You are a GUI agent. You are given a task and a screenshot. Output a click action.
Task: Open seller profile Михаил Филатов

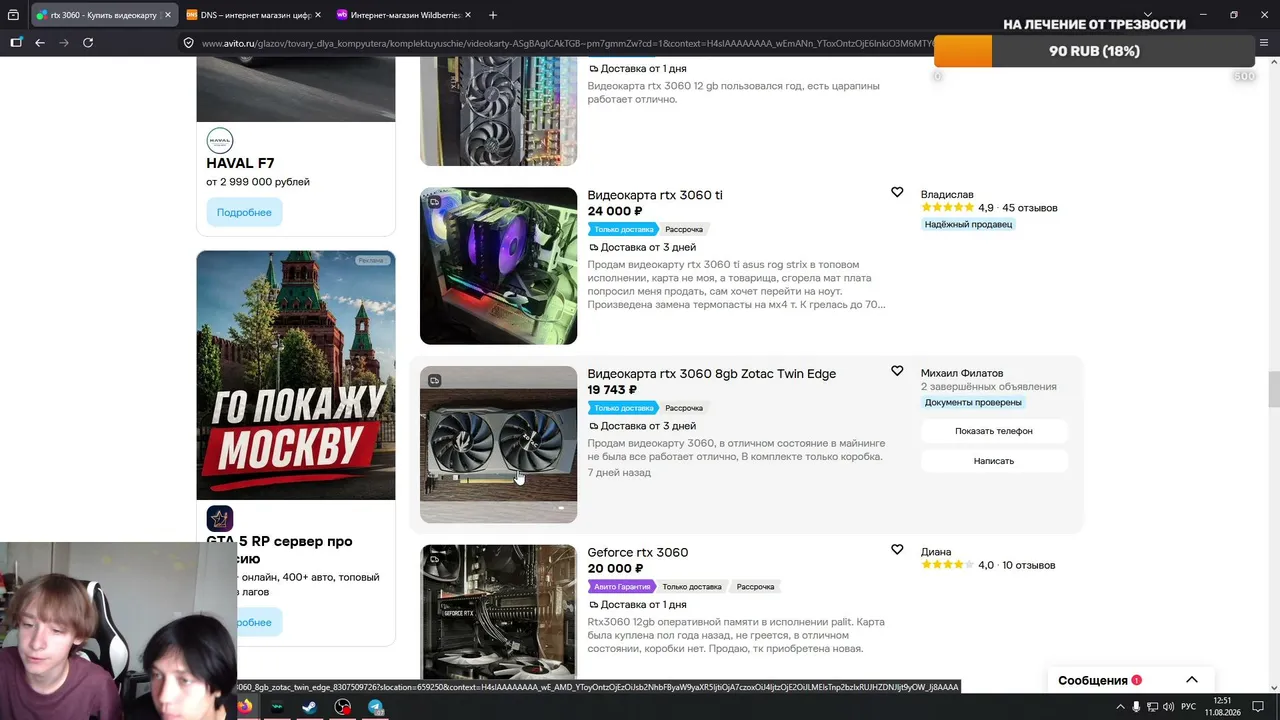pyautogui.click(x=962, y=373)
